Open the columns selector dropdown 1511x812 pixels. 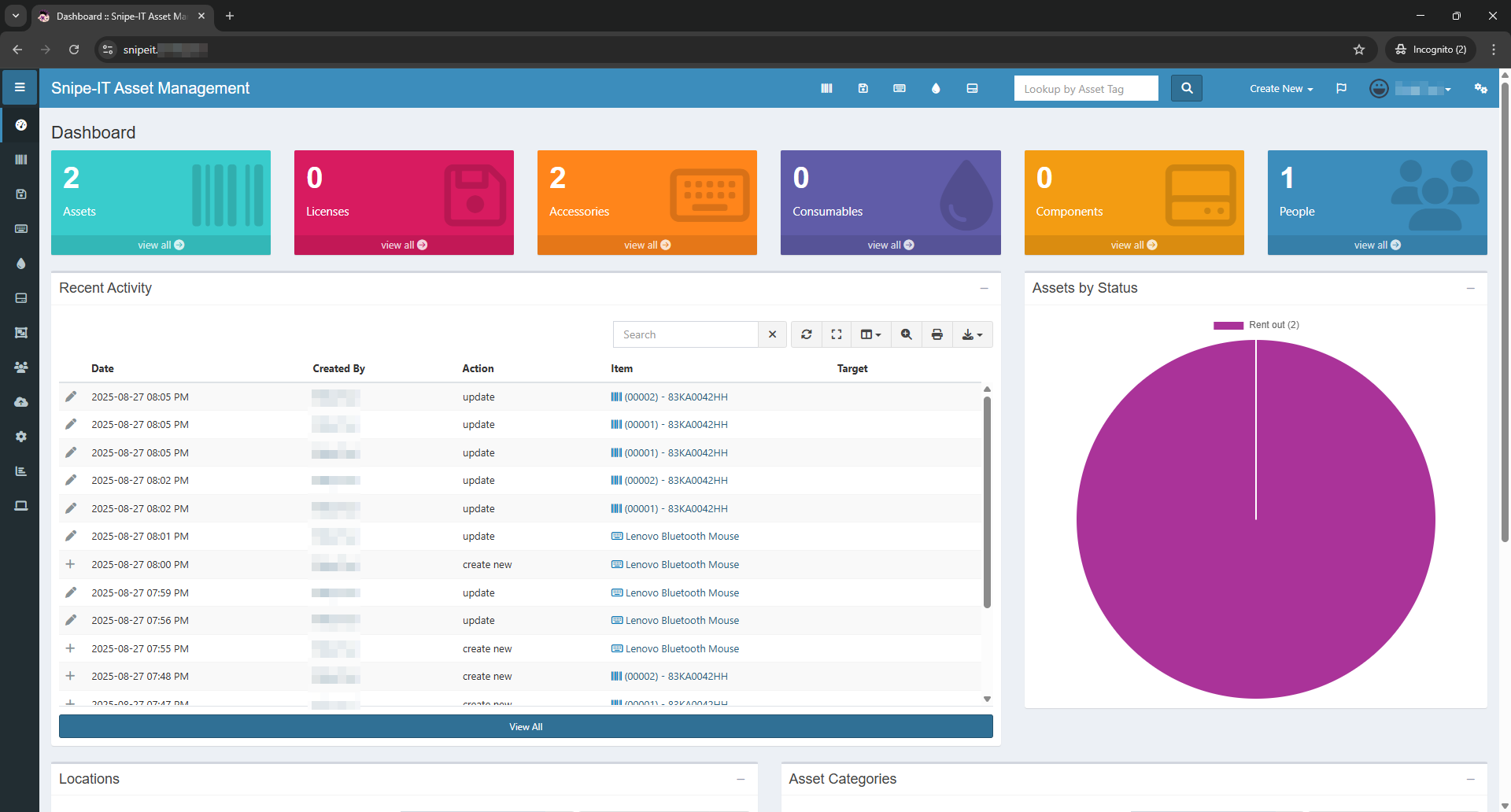click(870, 334)
